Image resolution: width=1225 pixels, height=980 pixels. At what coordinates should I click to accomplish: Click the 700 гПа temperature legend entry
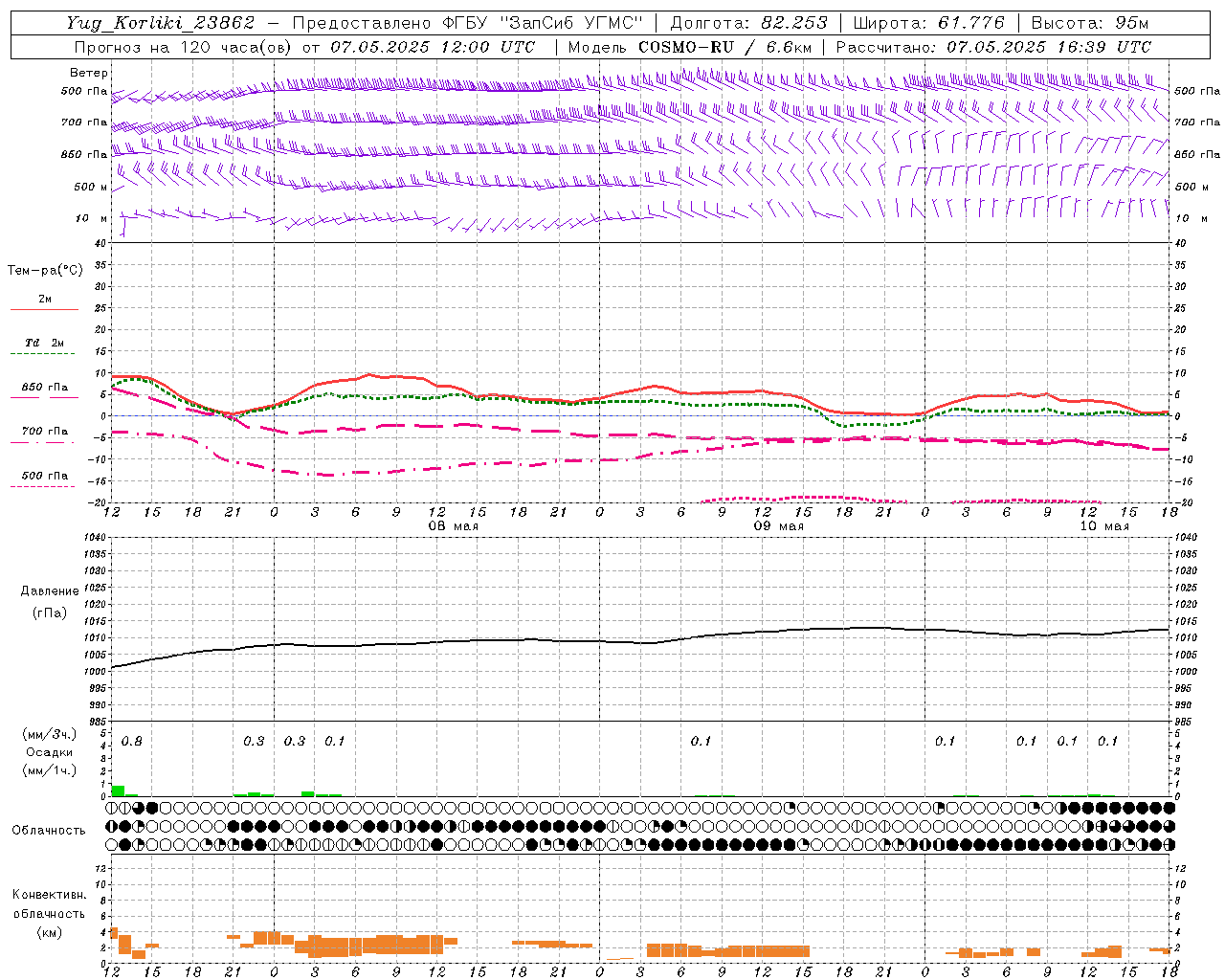[x=45, y=431]
